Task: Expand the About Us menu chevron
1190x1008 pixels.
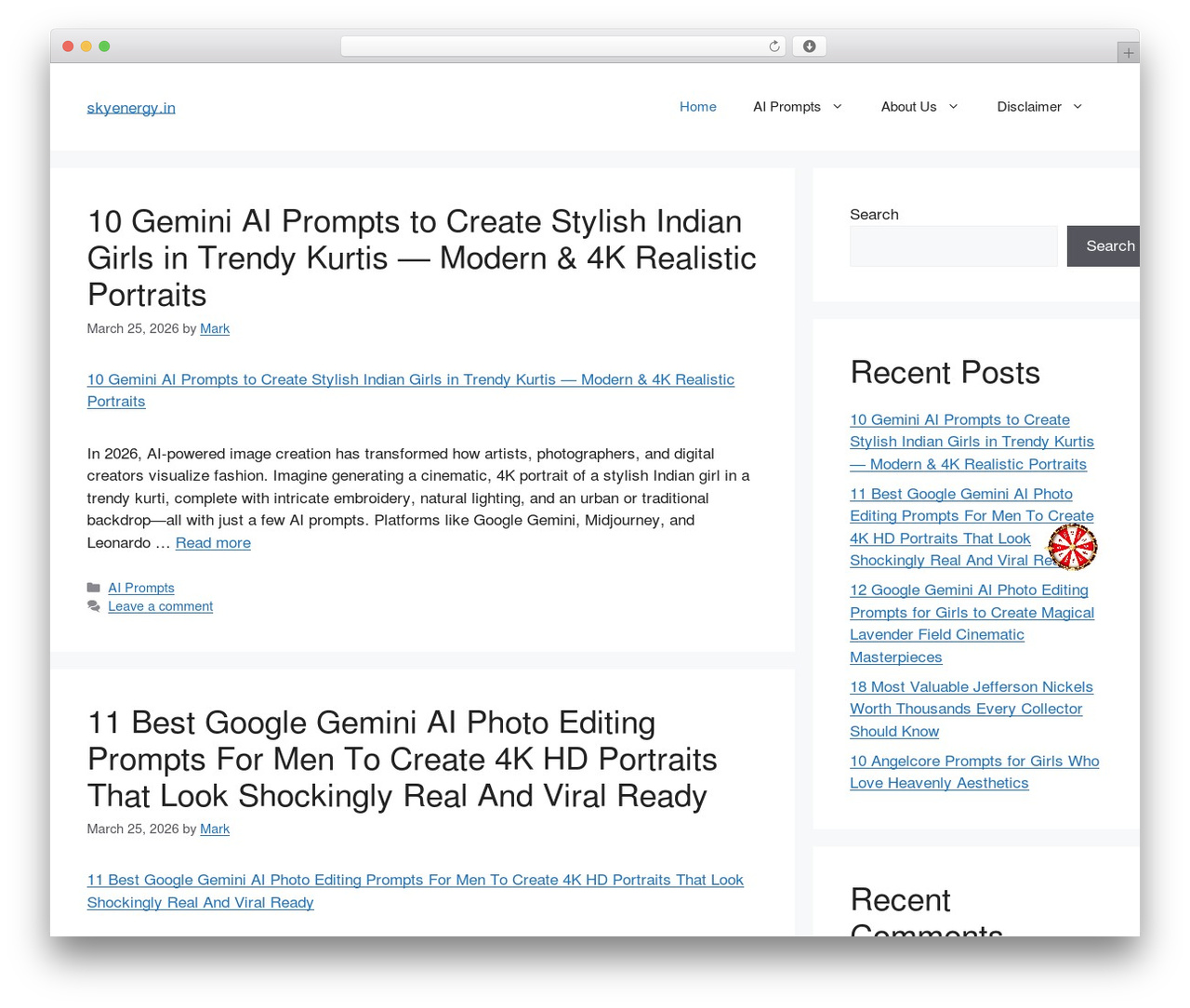Action: point(953,107)
